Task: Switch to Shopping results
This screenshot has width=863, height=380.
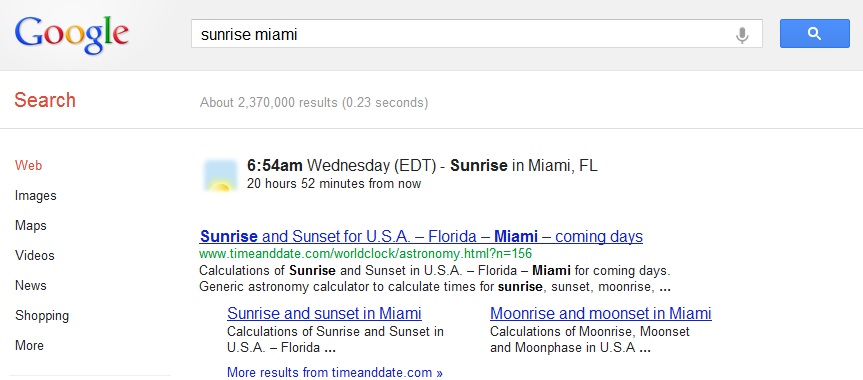Action: click(42, 316)
